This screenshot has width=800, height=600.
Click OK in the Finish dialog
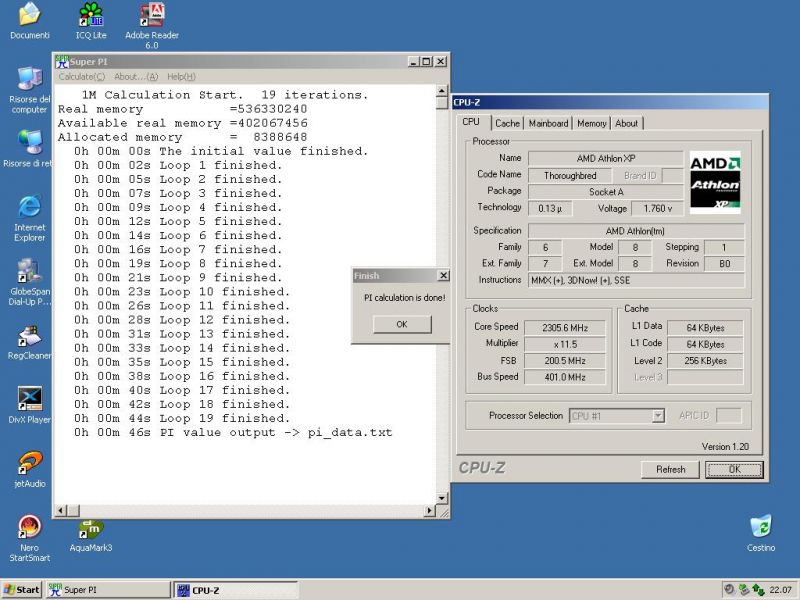pyautogui.click(x=402, y=324)
